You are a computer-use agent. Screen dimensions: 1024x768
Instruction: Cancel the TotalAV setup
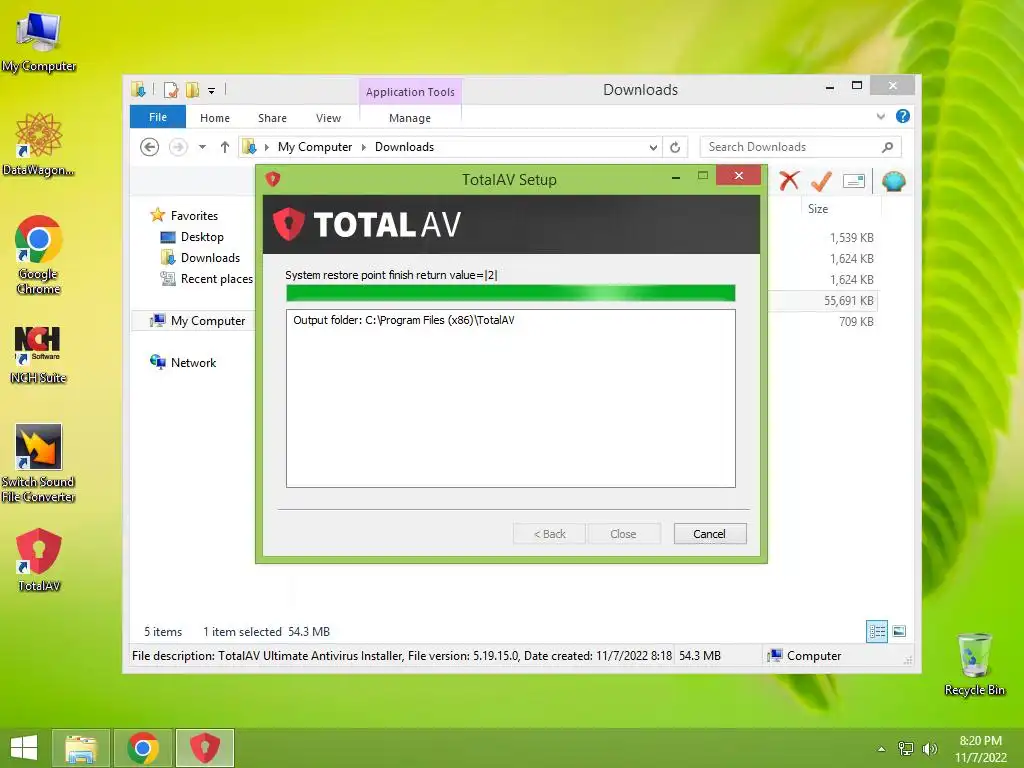[709, 534]
